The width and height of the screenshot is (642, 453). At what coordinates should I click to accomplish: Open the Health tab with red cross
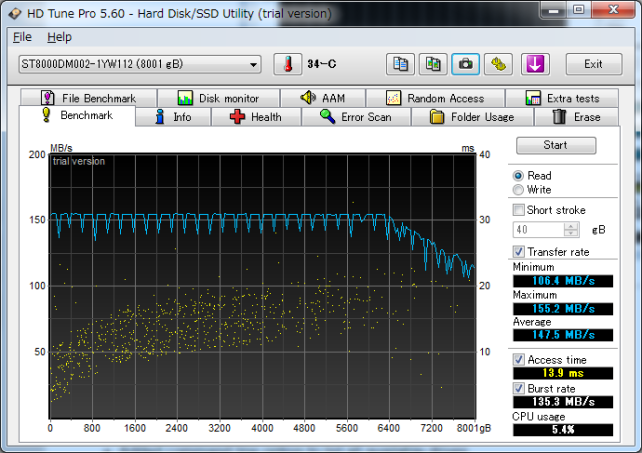click(256, 117)
